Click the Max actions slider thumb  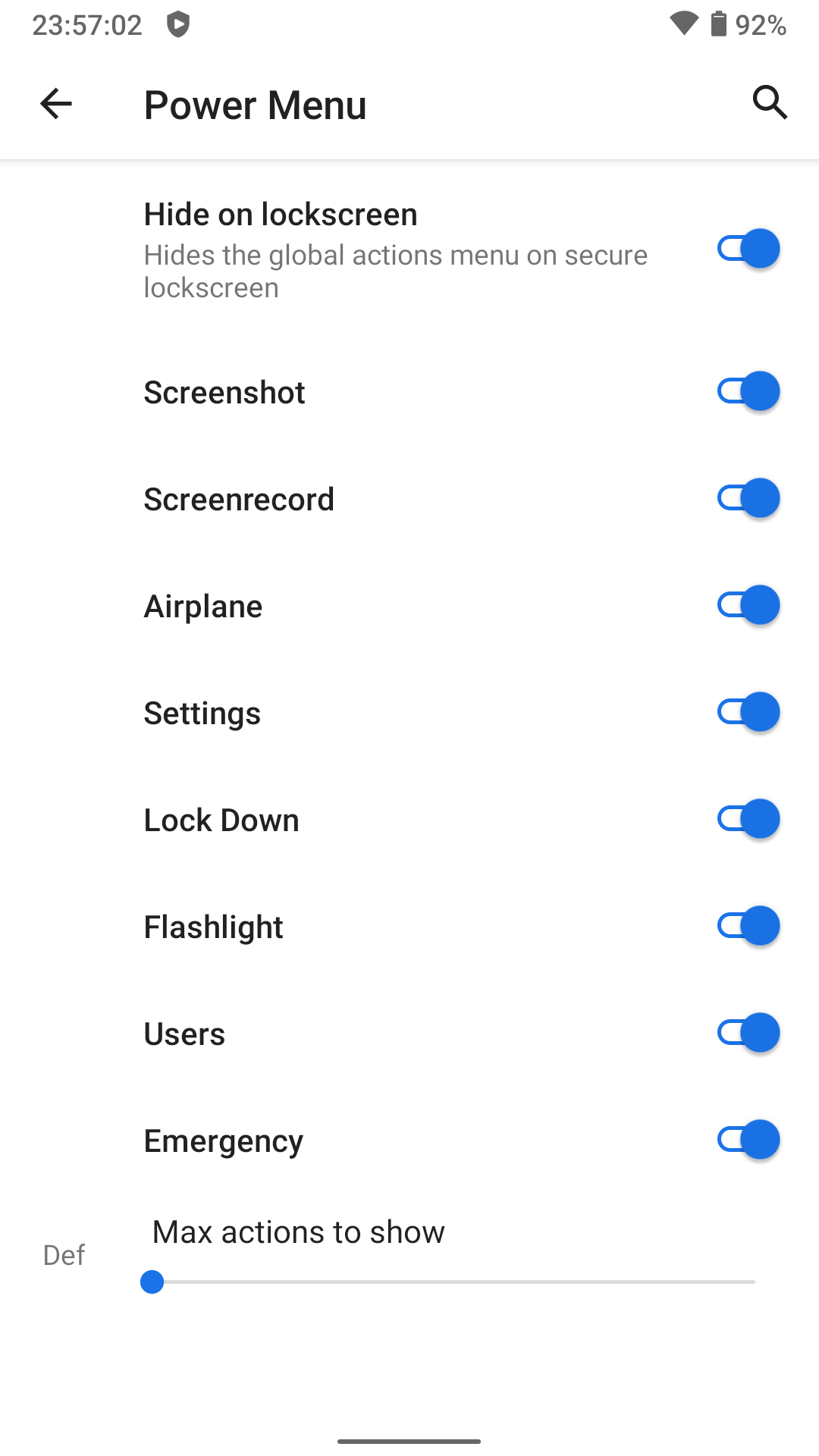coord(152,1282)
